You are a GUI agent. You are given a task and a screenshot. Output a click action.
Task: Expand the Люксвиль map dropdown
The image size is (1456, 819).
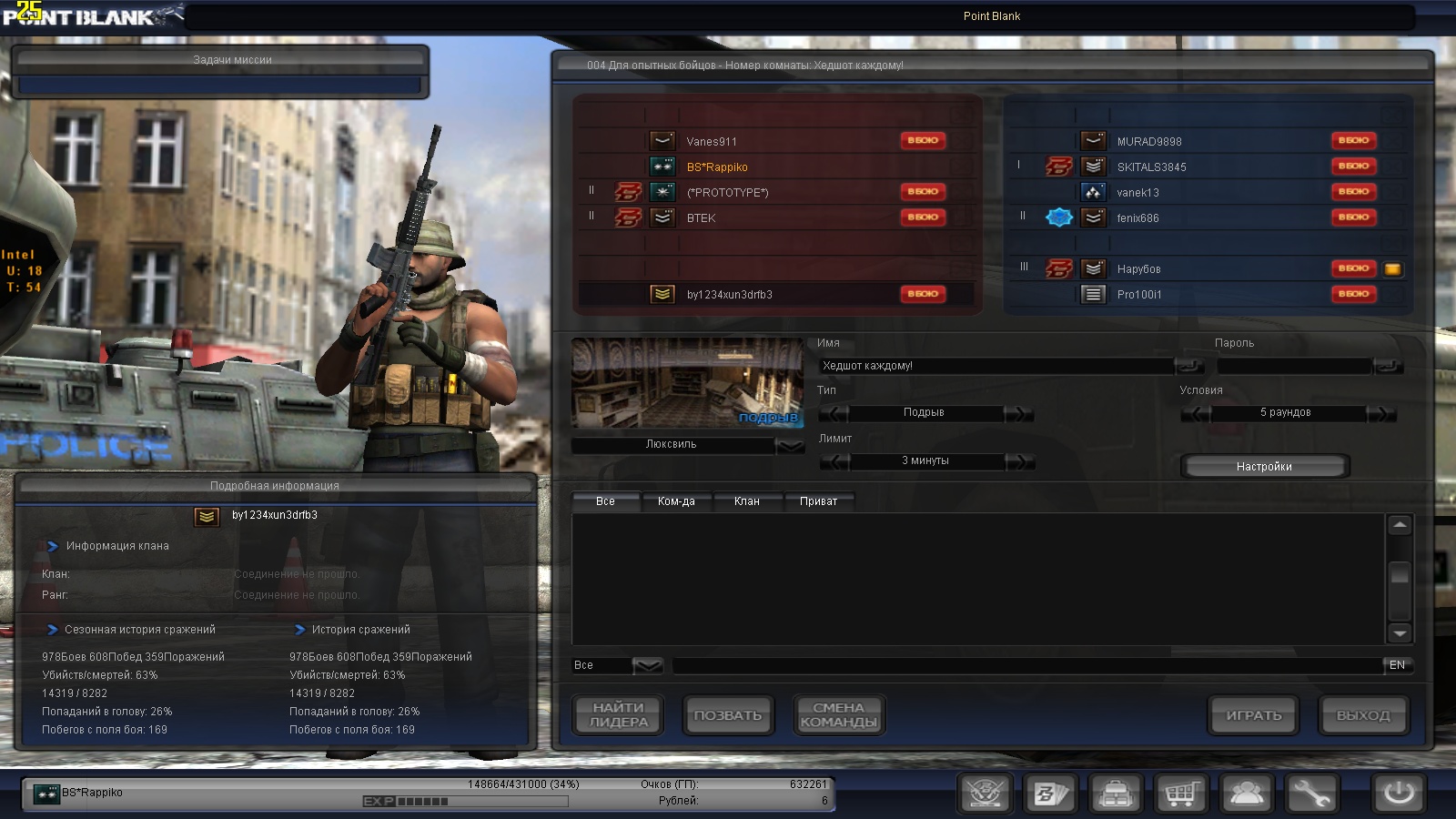coord(789,445)
